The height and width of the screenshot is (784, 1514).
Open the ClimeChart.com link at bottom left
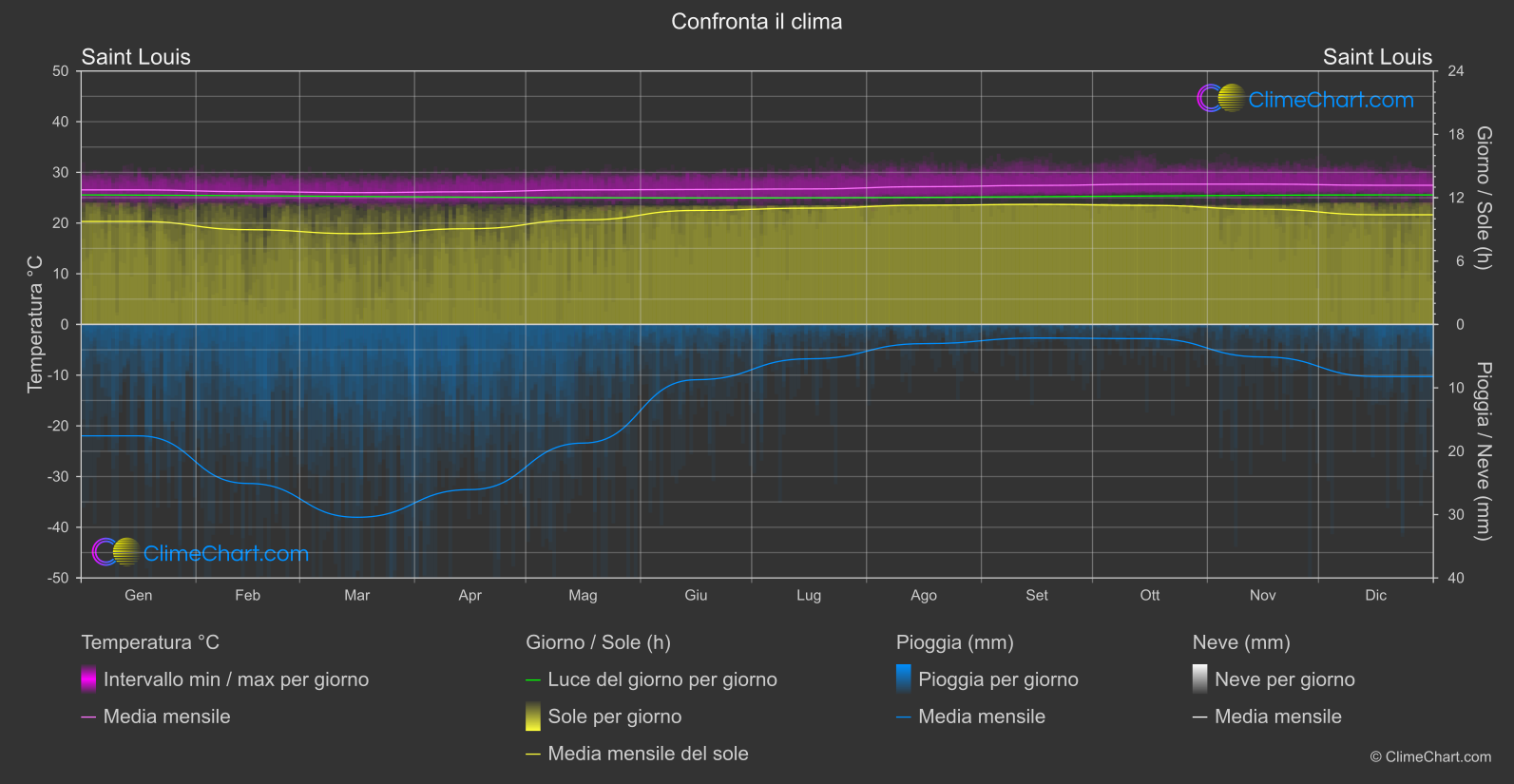pyautogui.click(x=226, y=553)
